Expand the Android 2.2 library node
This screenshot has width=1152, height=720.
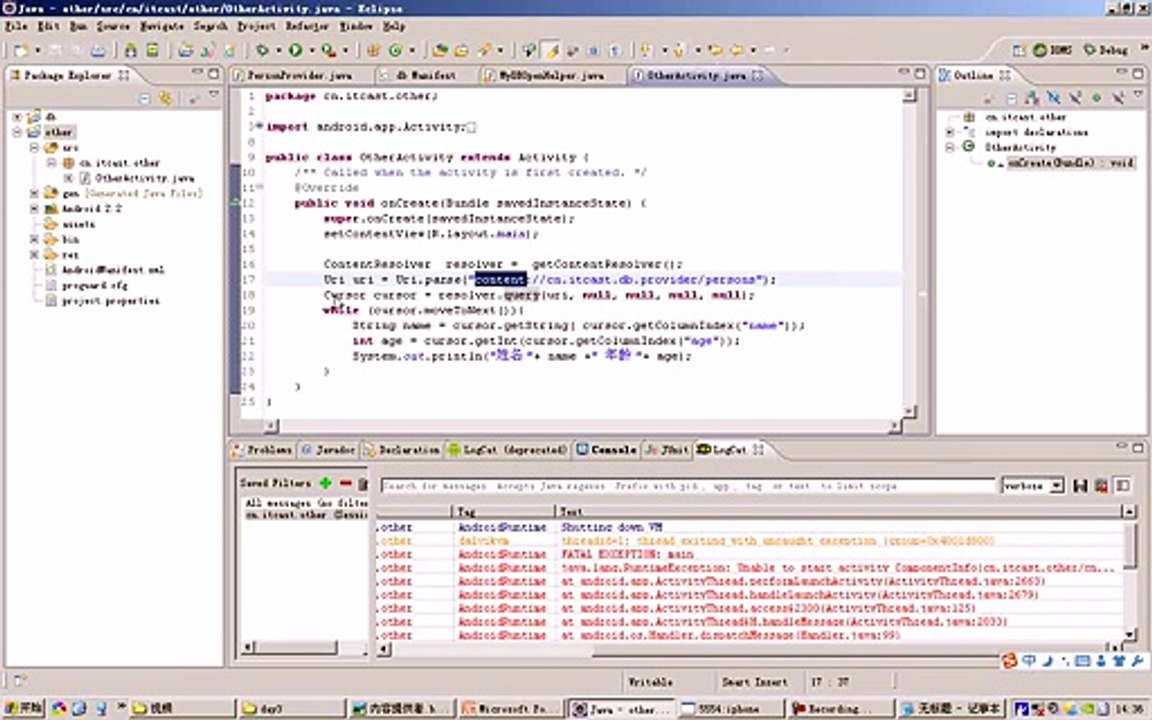point(35,209)
